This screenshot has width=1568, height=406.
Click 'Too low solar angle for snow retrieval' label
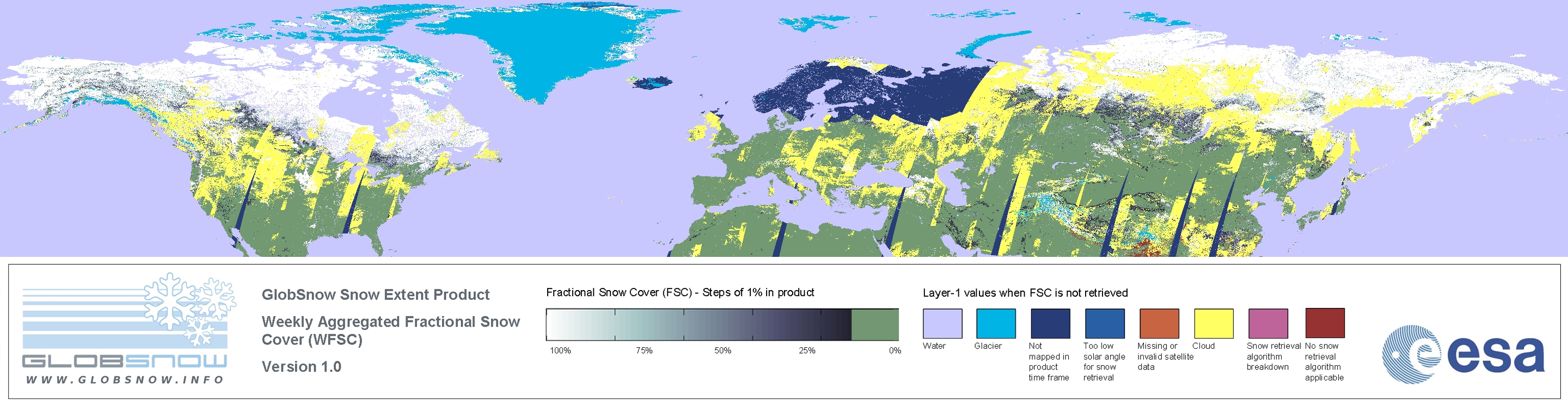tap(1104, 361)
